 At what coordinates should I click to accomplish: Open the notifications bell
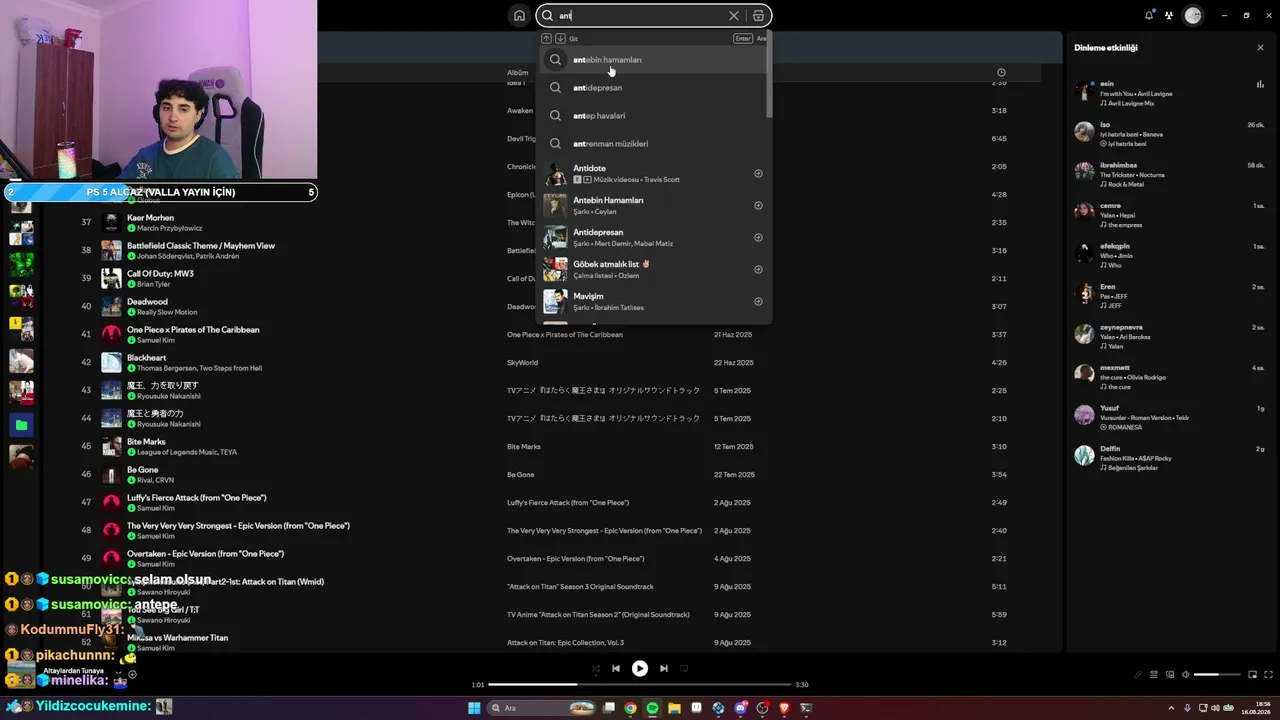pyautogui.click(x=1149, y=16)
